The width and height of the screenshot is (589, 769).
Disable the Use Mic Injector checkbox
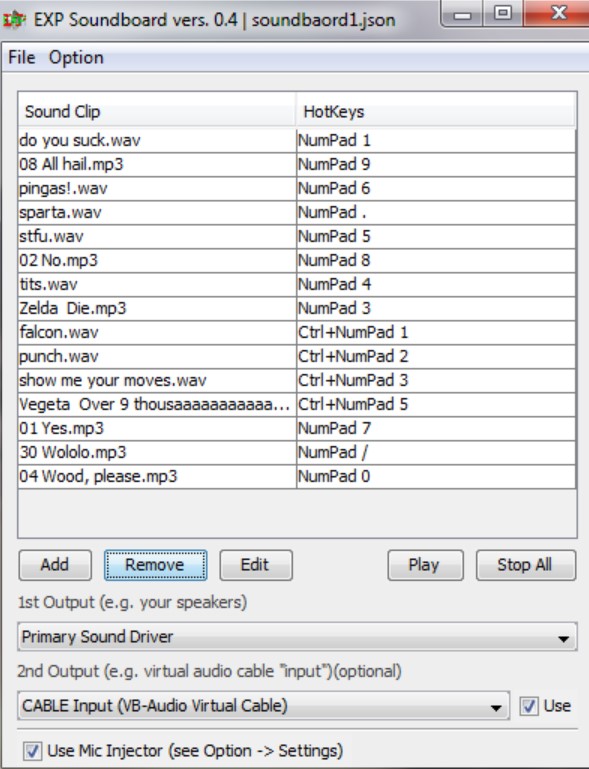32,751
